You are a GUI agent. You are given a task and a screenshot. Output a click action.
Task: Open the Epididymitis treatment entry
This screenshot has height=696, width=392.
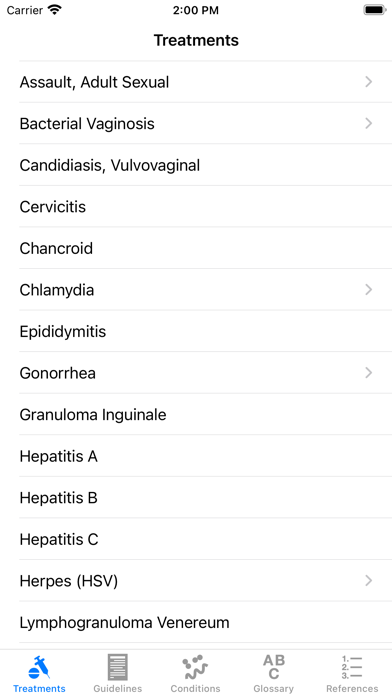pos(206,332)
